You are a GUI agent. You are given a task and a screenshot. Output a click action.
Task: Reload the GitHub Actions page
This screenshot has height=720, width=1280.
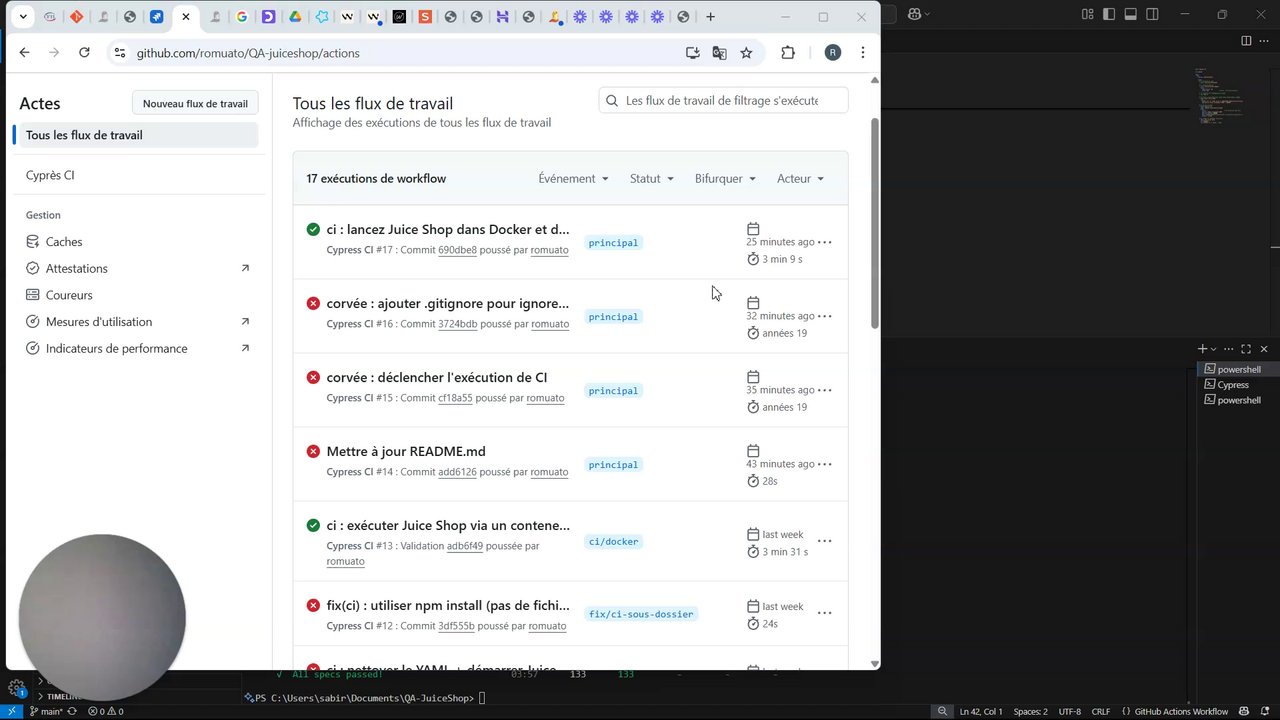84,53
